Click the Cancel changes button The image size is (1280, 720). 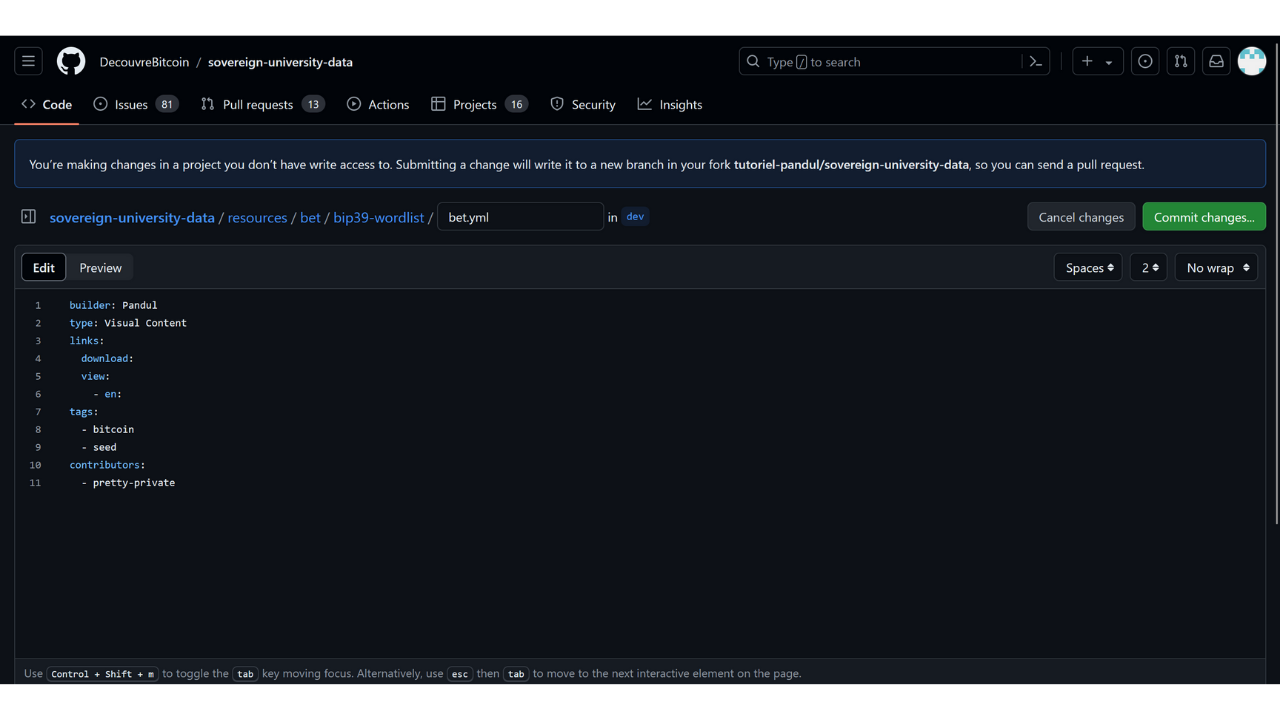(1081, 217)
